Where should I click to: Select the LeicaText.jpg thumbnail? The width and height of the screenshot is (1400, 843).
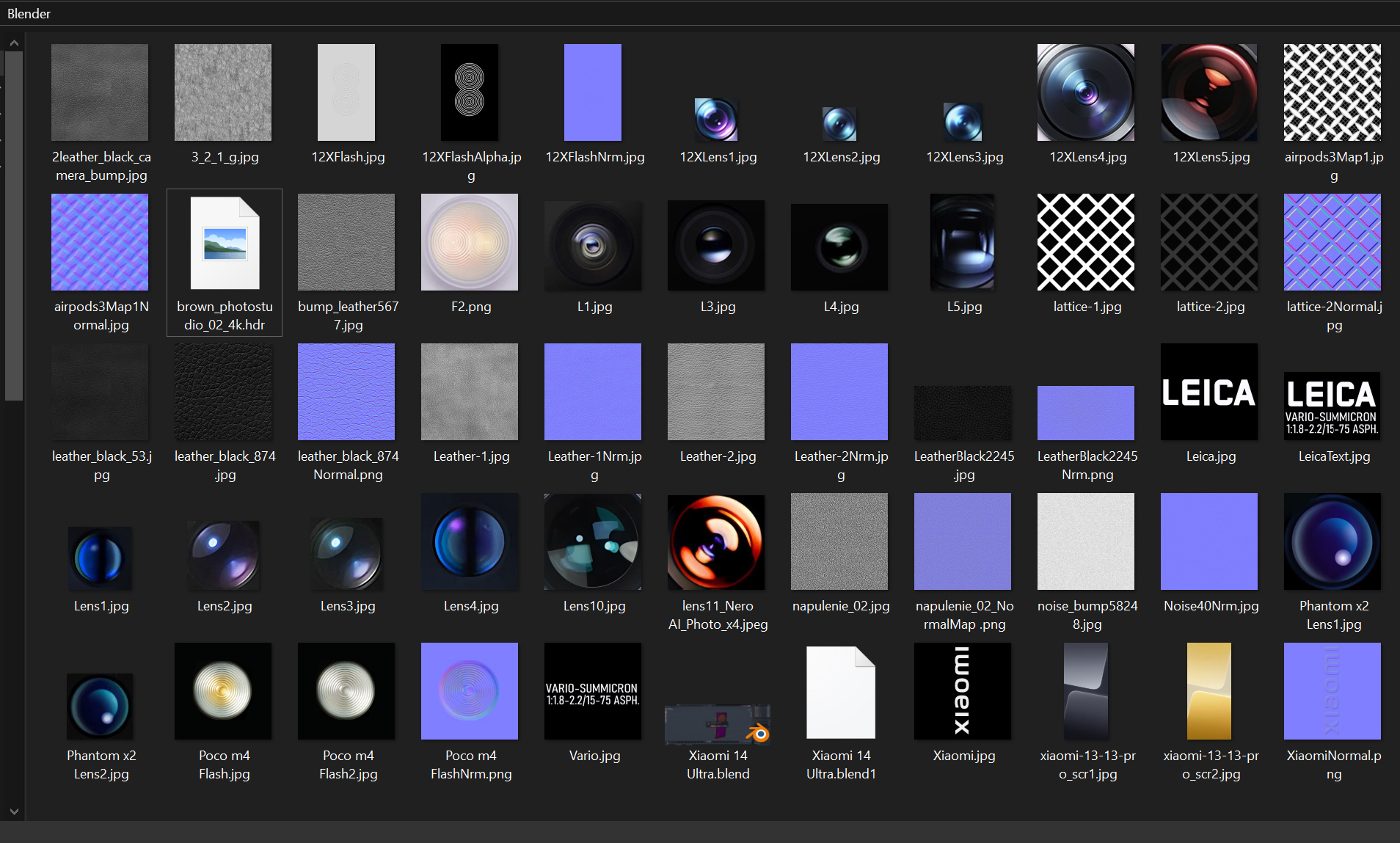click(x=1332, y=406)
